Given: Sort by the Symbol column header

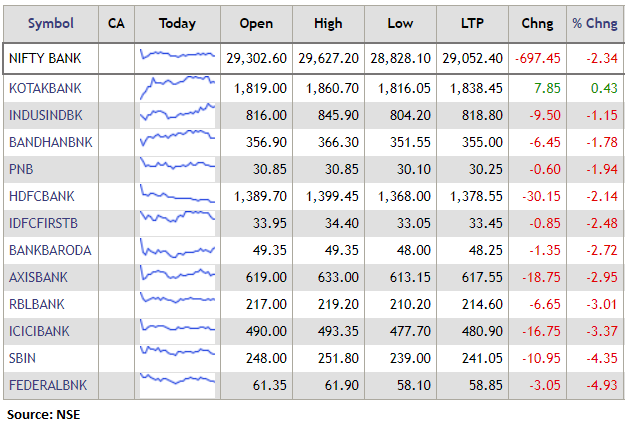Looking at the screenshot, I should 50,23.
